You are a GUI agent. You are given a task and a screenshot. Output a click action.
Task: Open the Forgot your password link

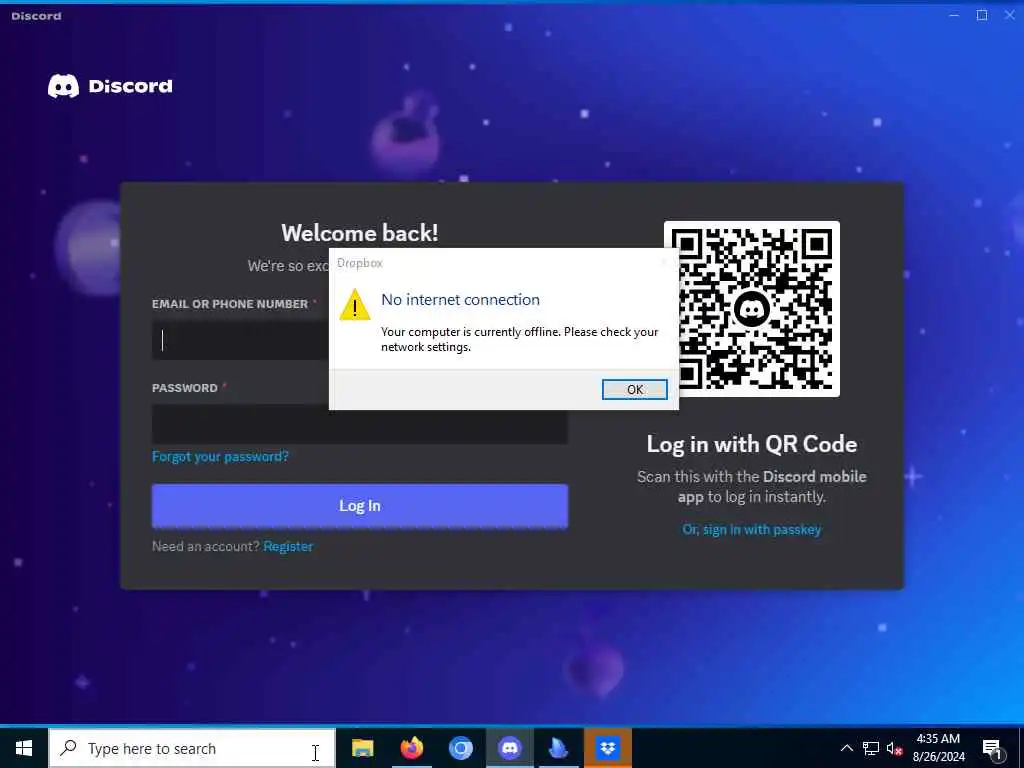coord(220,456)
